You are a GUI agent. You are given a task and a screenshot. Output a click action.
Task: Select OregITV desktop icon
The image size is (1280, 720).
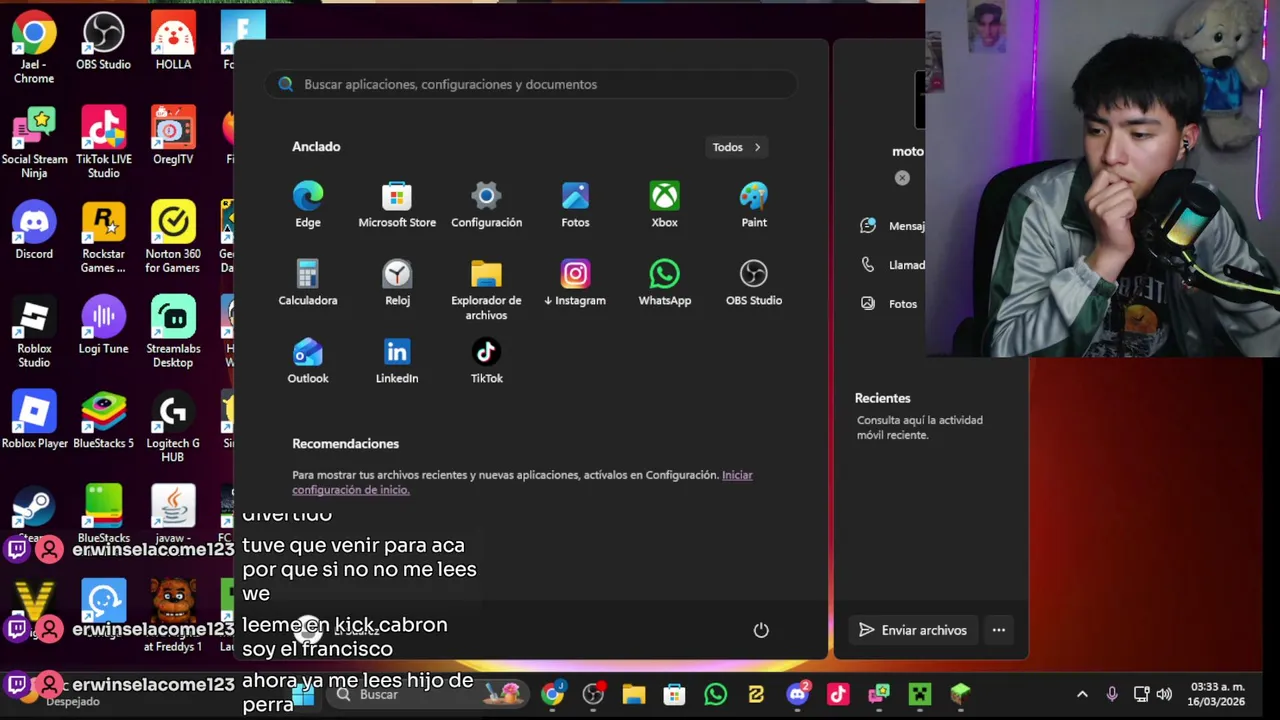click(173, 137)
